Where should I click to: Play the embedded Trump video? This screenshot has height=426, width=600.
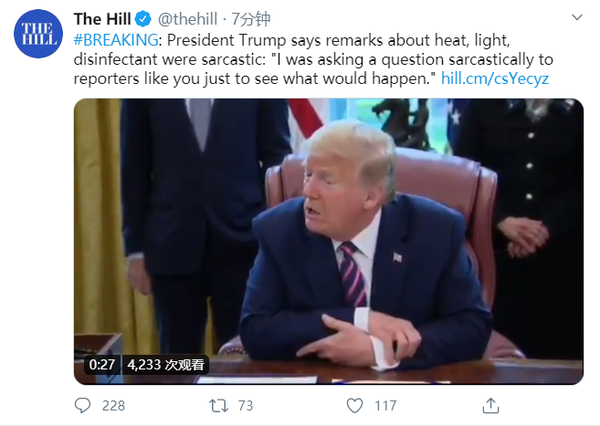coord(329,242)
